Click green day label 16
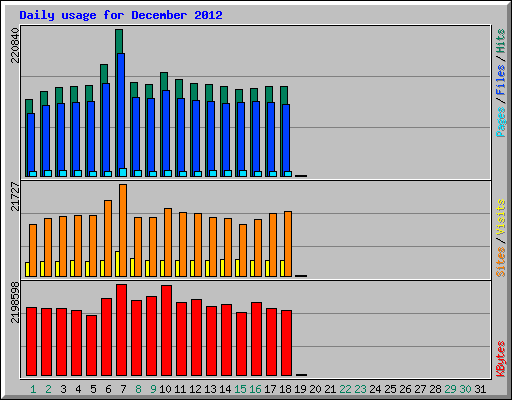The image size is (512, 400). (255, 389)
